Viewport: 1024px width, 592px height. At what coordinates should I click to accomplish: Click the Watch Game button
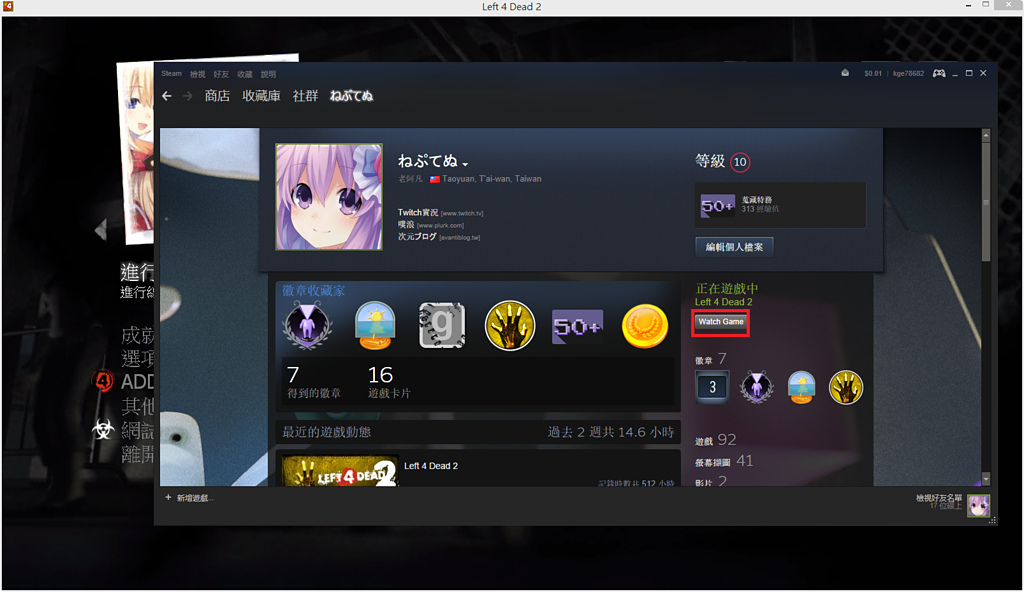[721, 321]
